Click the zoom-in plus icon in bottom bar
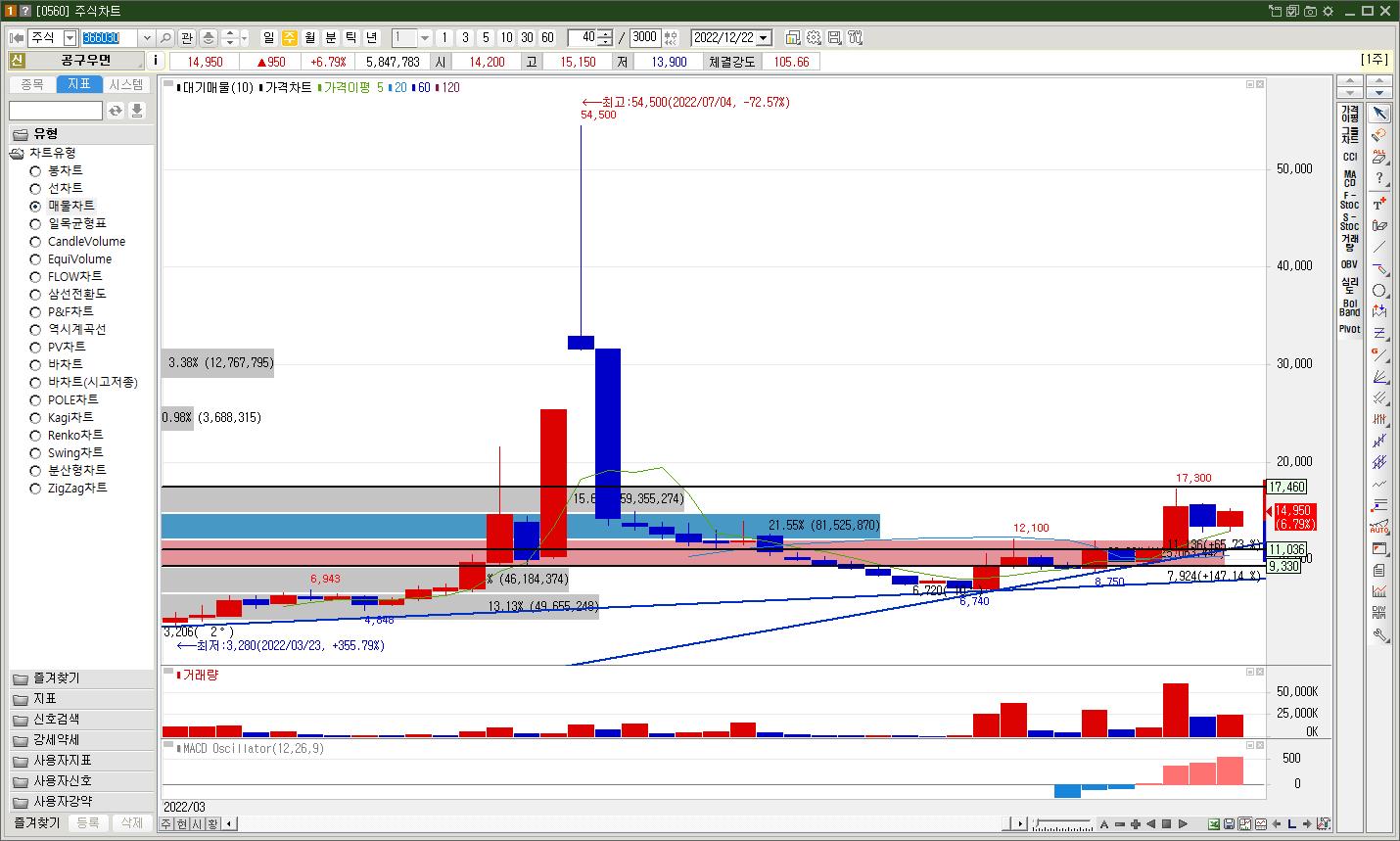Viewport: 1400px width, 841px height. tap(1136, 823)
